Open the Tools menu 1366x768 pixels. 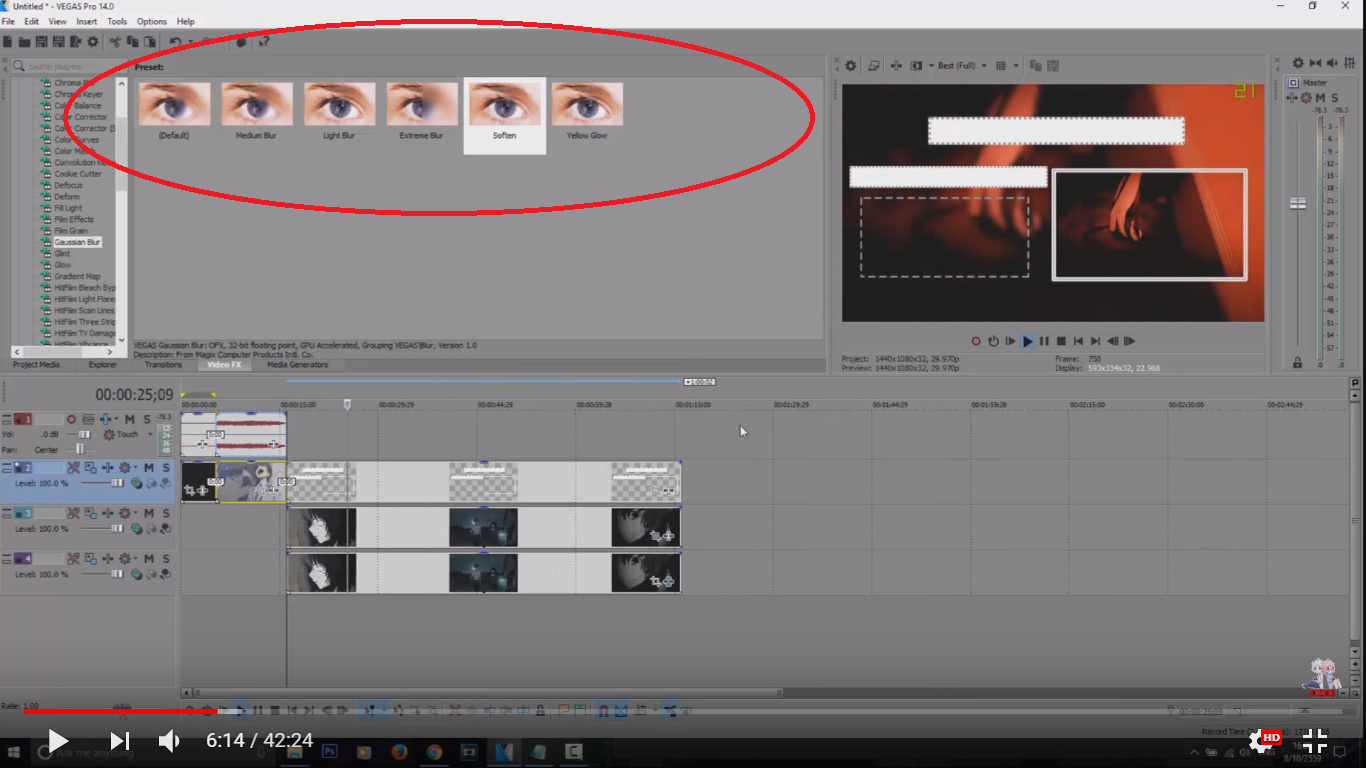(x=117, y=21)
